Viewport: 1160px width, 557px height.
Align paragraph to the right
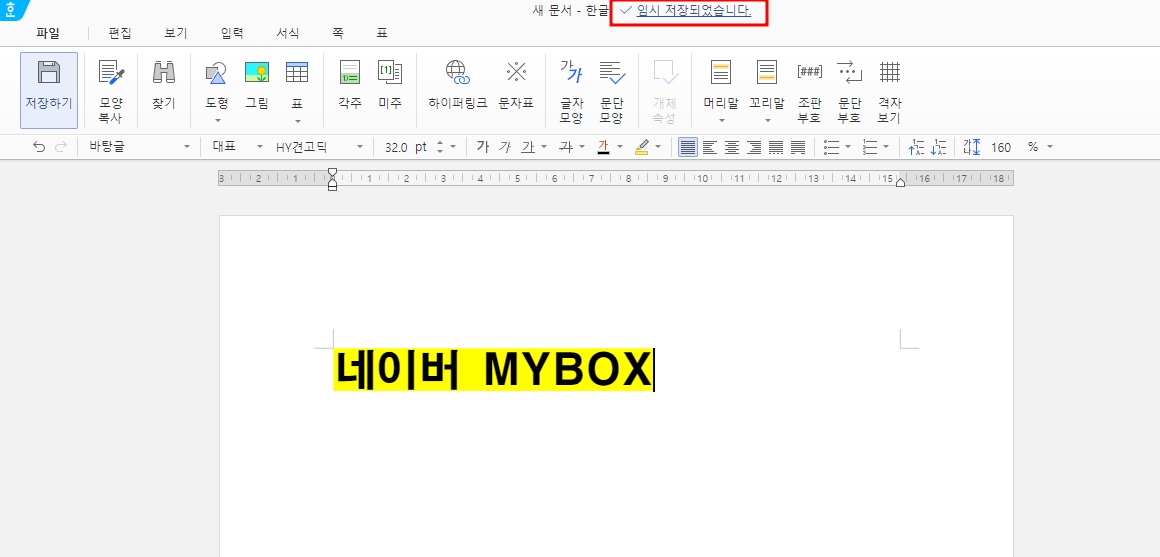point(754,147)
